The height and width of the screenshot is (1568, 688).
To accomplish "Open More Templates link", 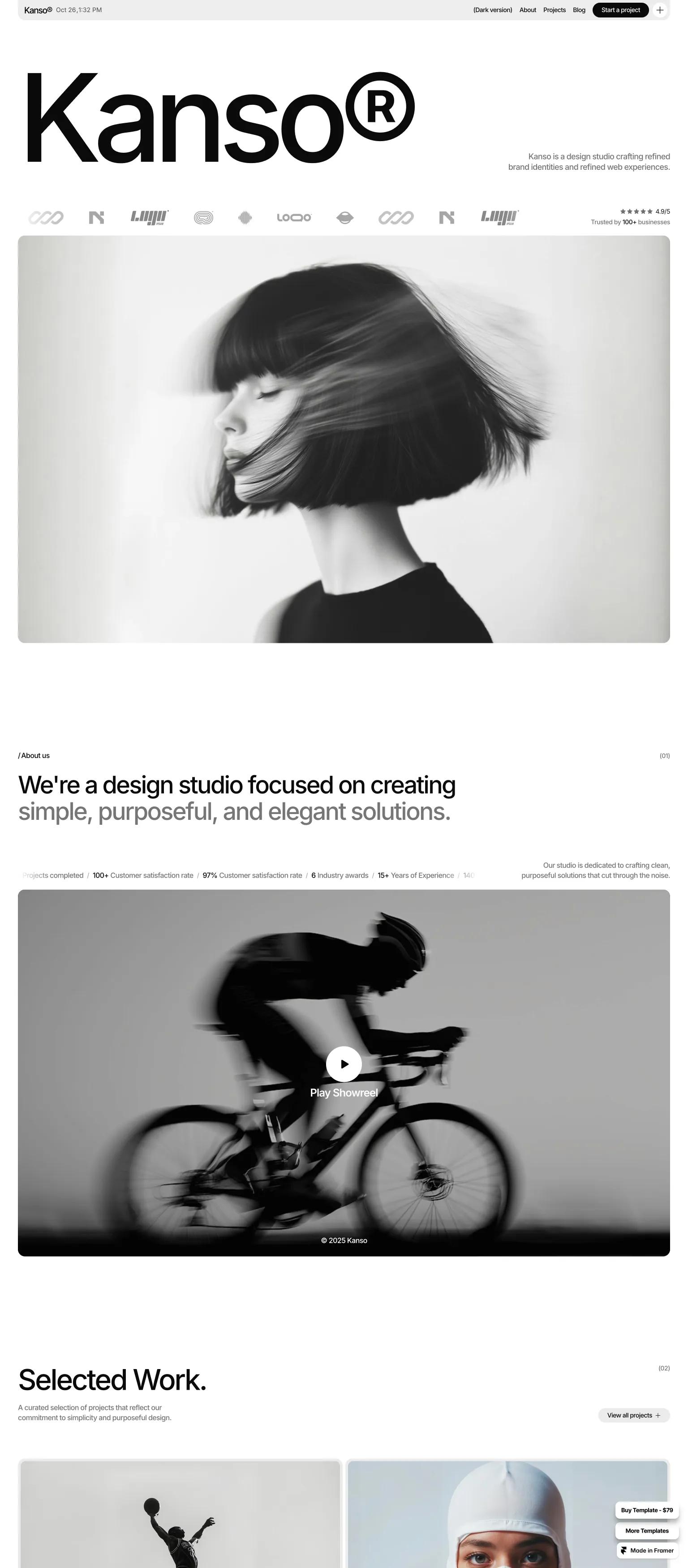I will [x=647, y=1531].
